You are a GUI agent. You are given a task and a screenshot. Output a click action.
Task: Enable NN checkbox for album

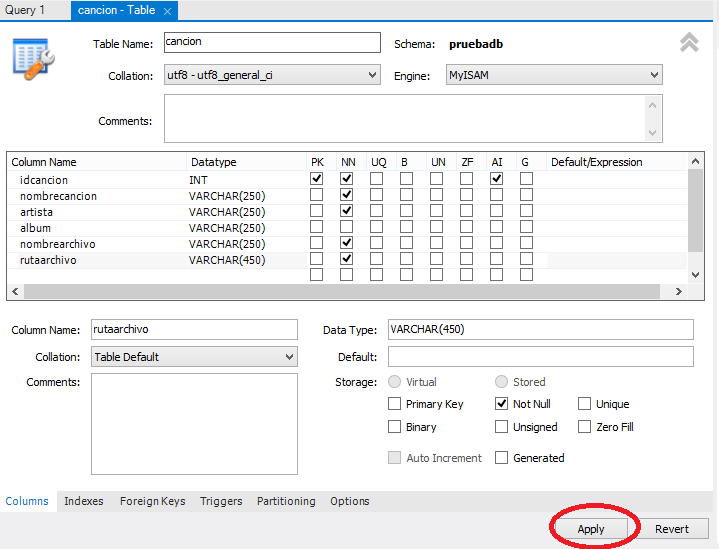[x=347, y=227]
